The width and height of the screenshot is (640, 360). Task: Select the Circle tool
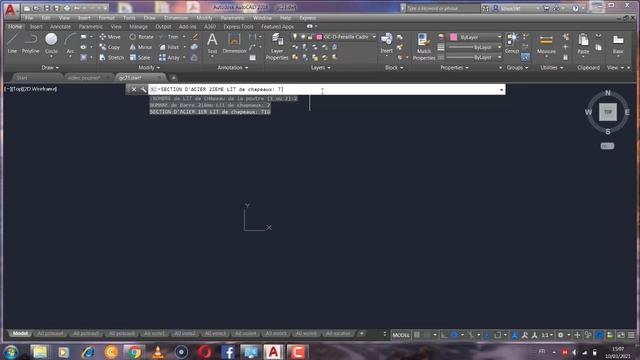(x=51, y=43)
